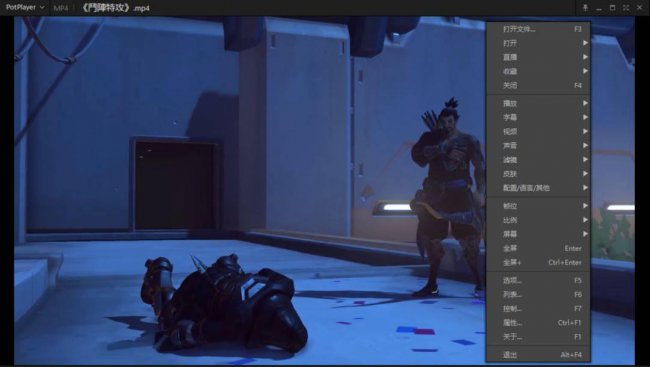Screen dimensions: 650x367
Task: Select 关闭 (F4) in the context menu
Action: click(x=538, y=85)
